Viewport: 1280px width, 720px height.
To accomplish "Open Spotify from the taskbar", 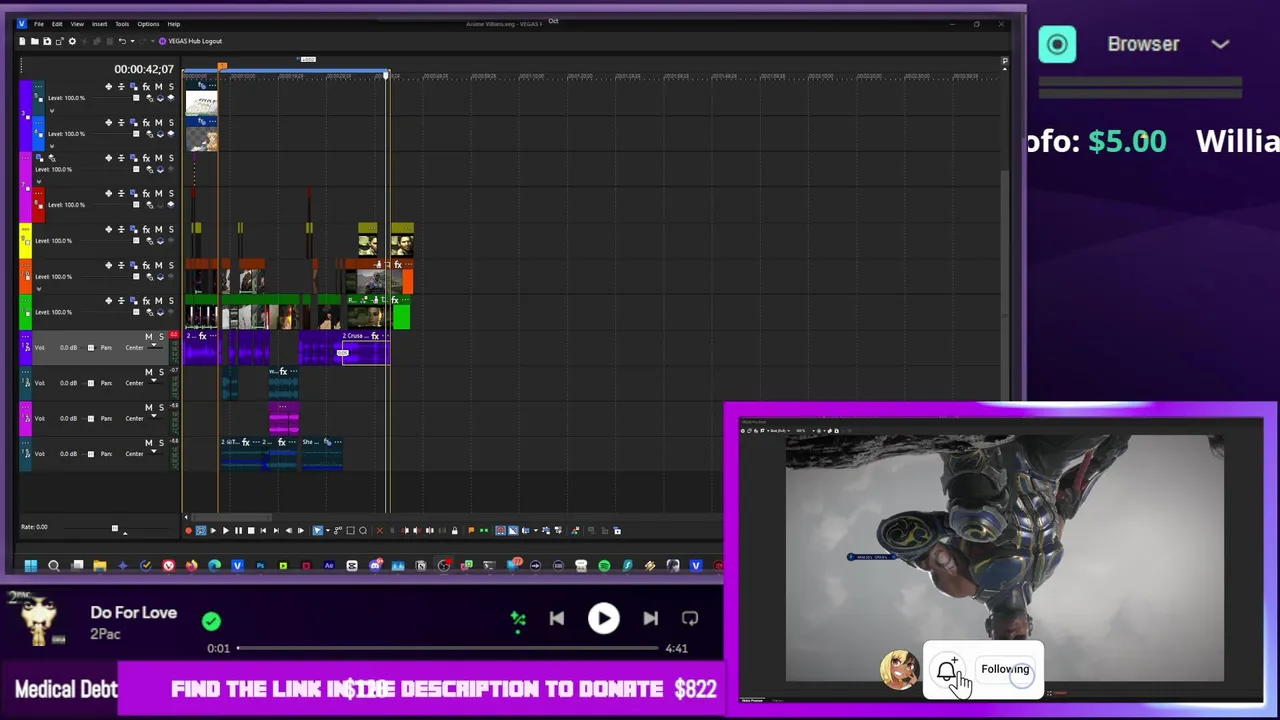I will pos(604,566).
